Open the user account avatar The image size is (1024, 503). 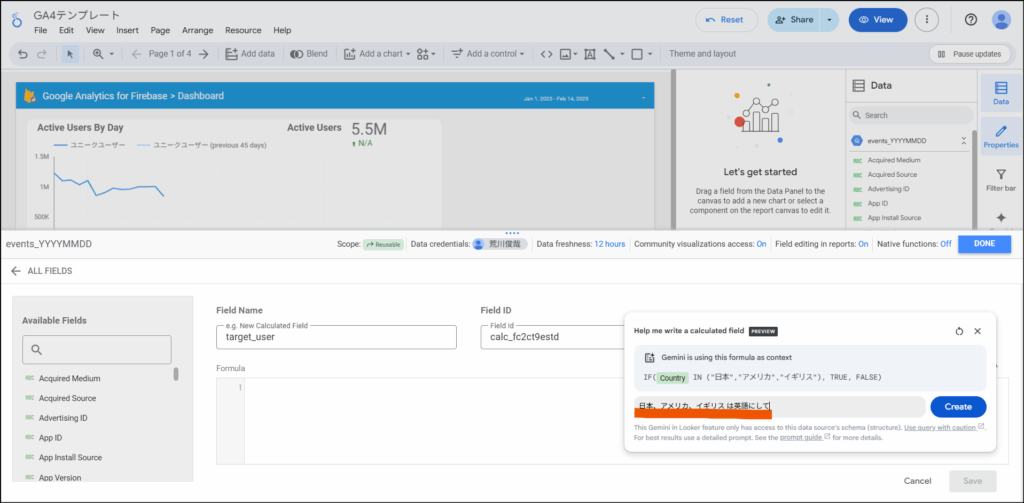pos(1001,20)
